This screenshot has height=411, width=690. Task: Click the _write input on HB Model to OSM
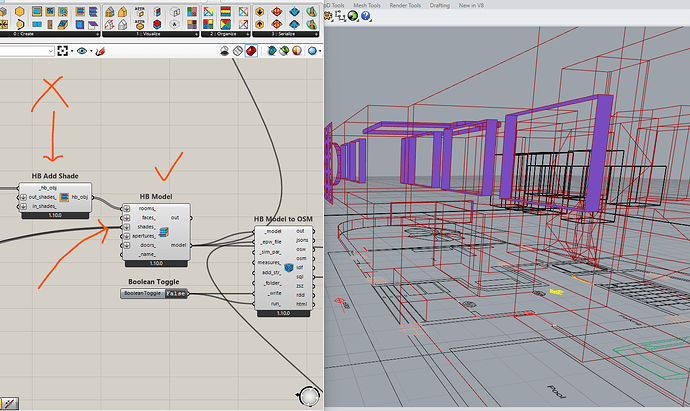pyautogui.click(x=274, y=293)
